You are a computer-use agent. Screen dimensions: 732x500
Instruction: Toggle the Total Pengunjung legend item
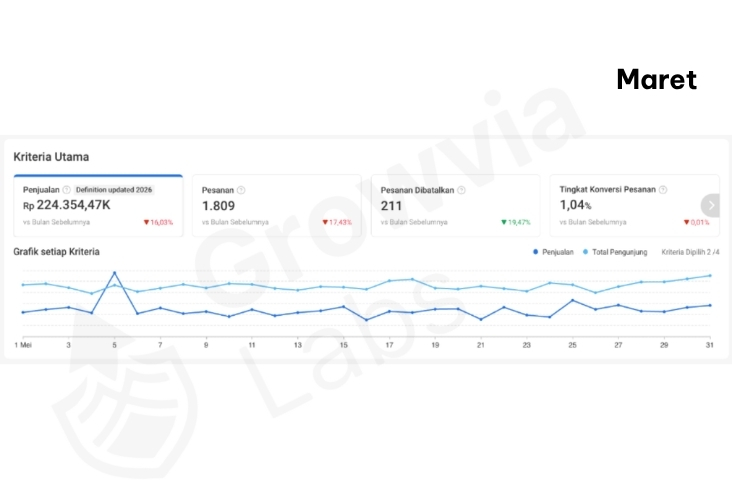[615, 252]
